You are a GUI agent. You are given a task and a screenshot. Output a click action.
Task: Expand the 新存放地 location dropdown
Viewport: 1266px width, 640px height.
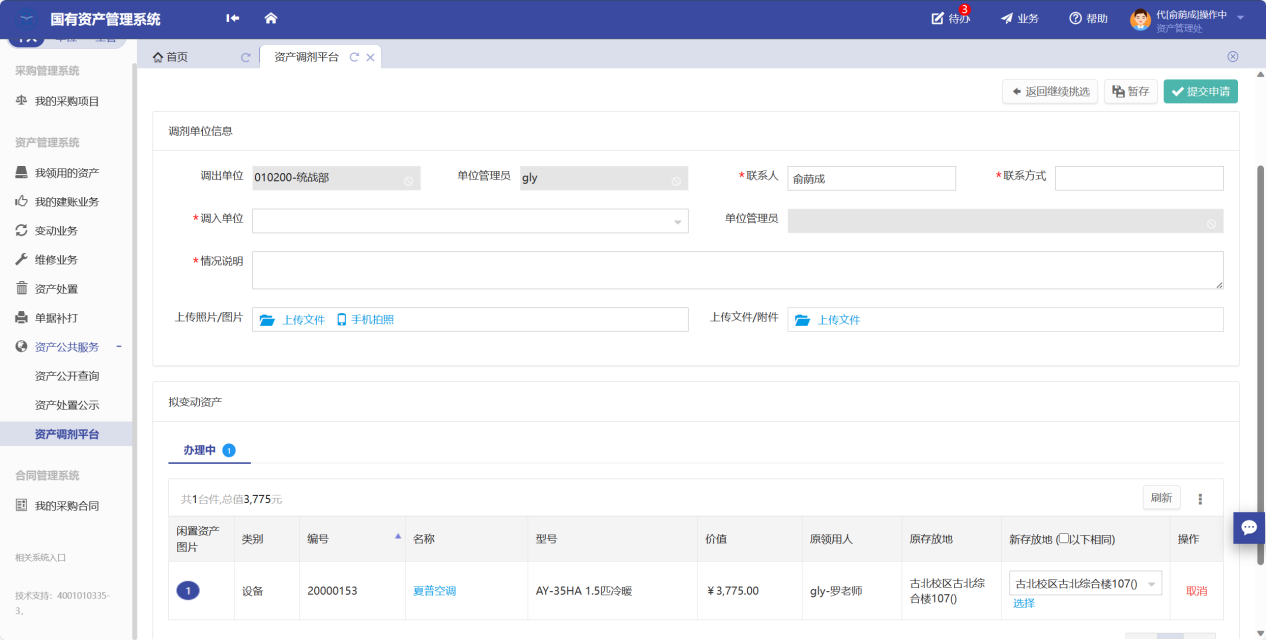(x=1150, y=584)
